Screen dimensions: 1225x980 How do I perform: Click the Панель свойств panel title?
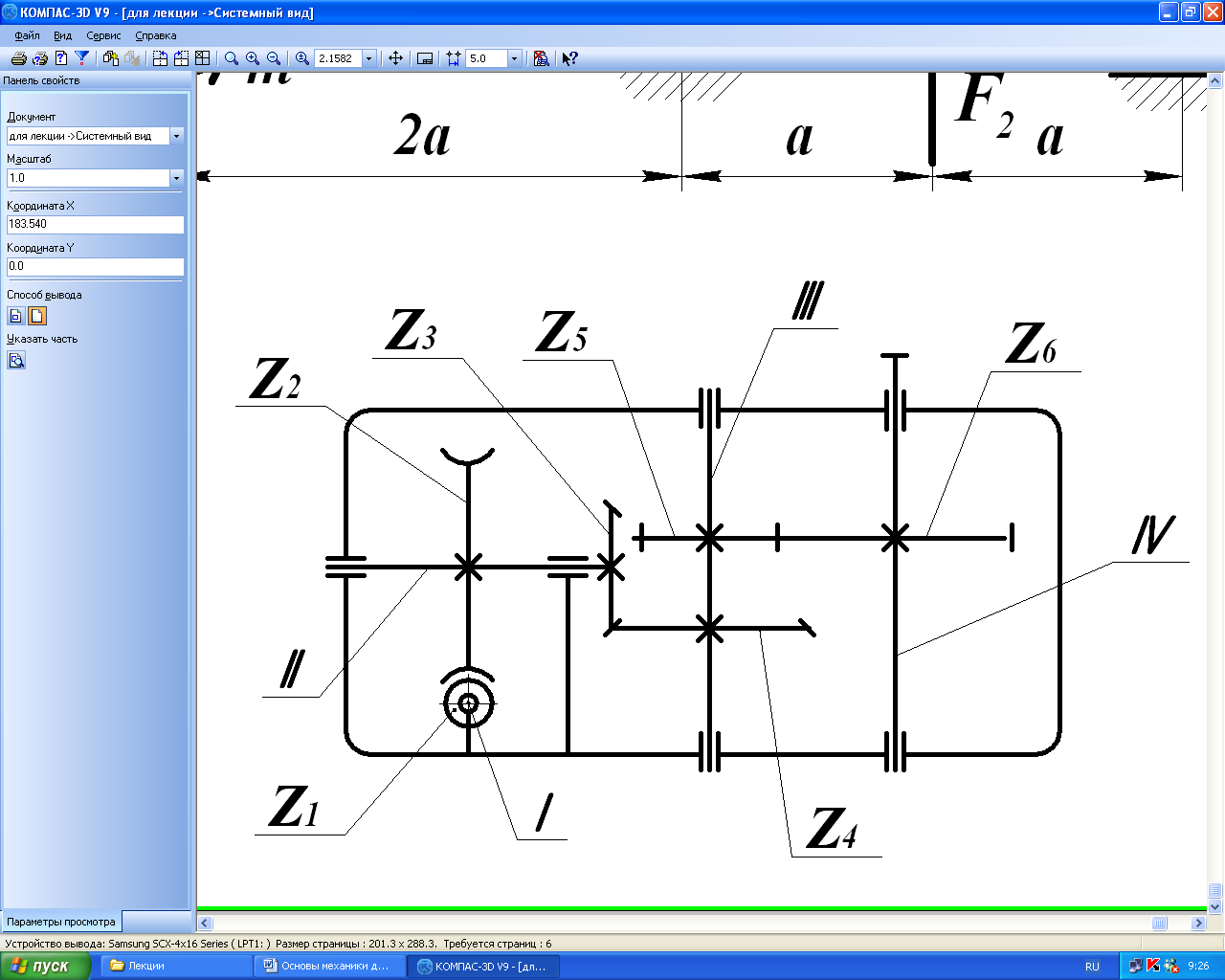tap(41, 80)
